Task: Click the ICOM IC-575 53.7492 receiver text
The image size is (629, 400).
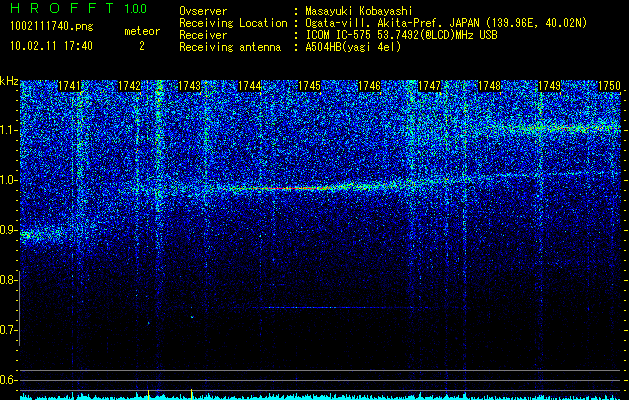Action: 401,35
